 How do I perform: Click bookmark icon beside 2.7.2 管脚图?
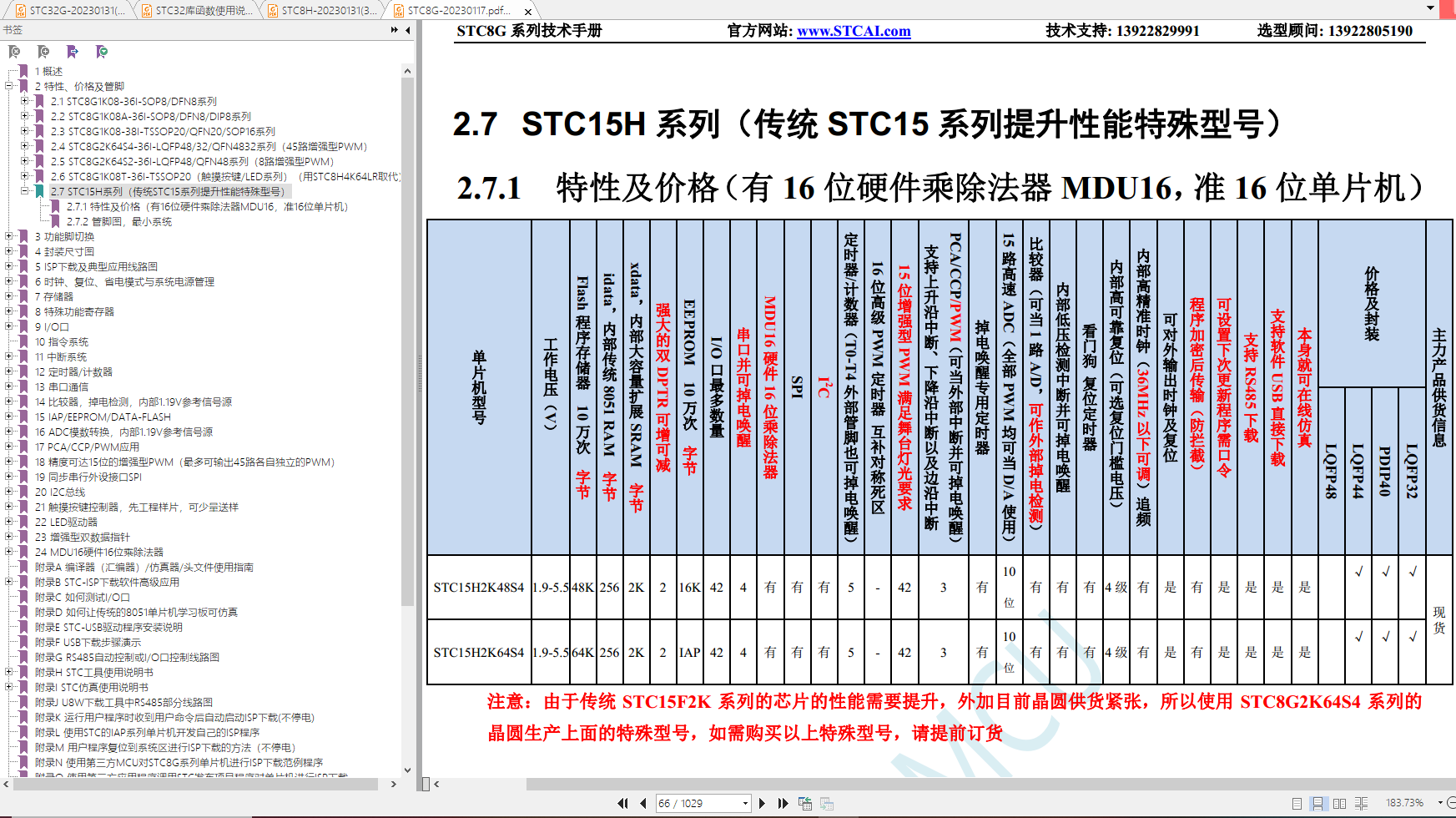click(55, 221)
